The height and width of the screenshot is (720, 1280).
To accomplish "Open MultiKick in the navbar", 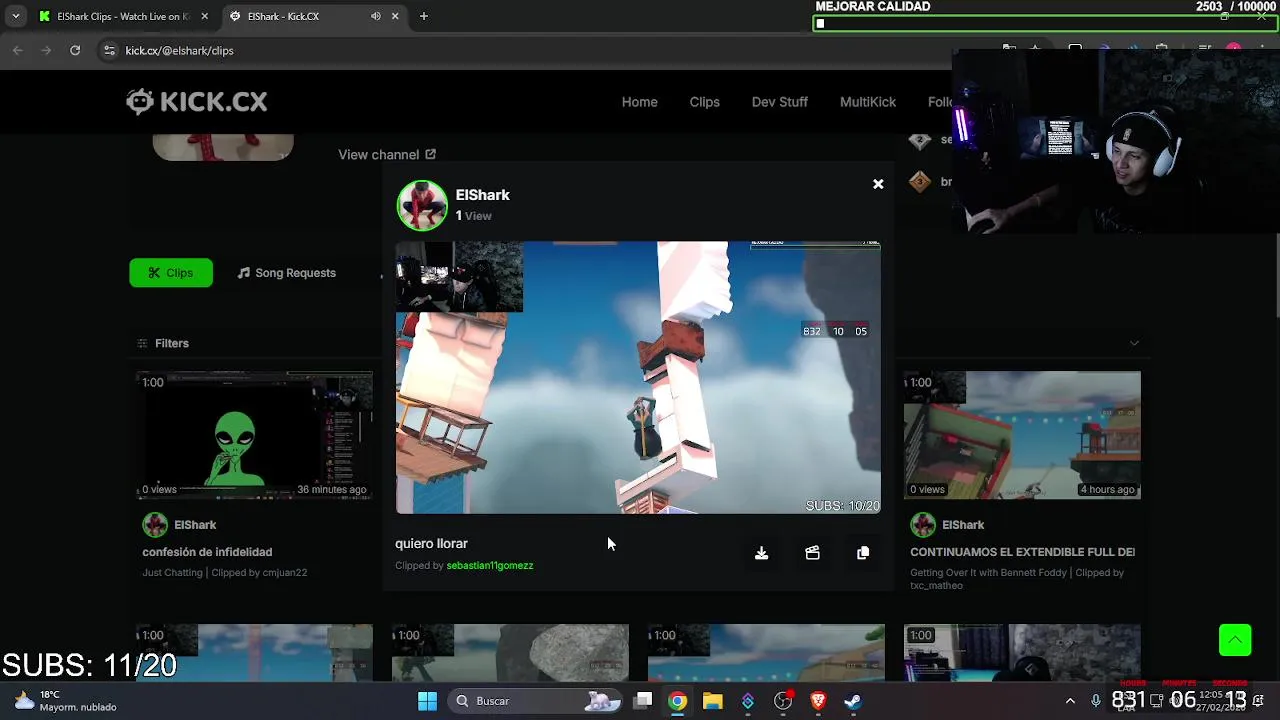I will (867, 102).
